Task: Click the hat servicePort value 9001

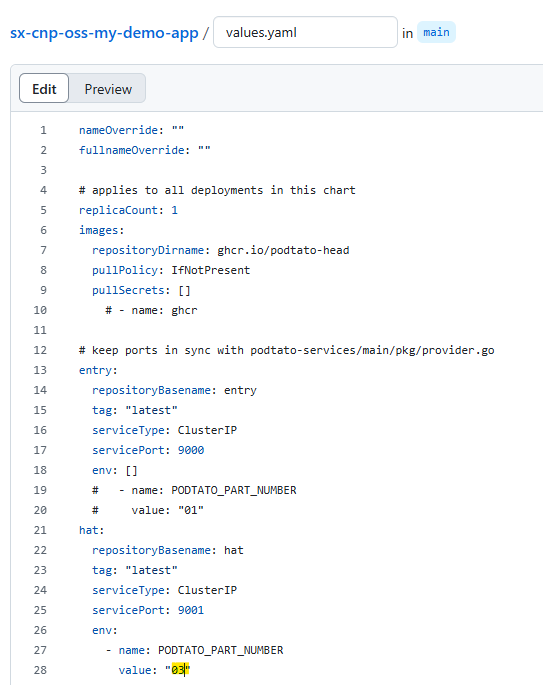Action: 191,610
